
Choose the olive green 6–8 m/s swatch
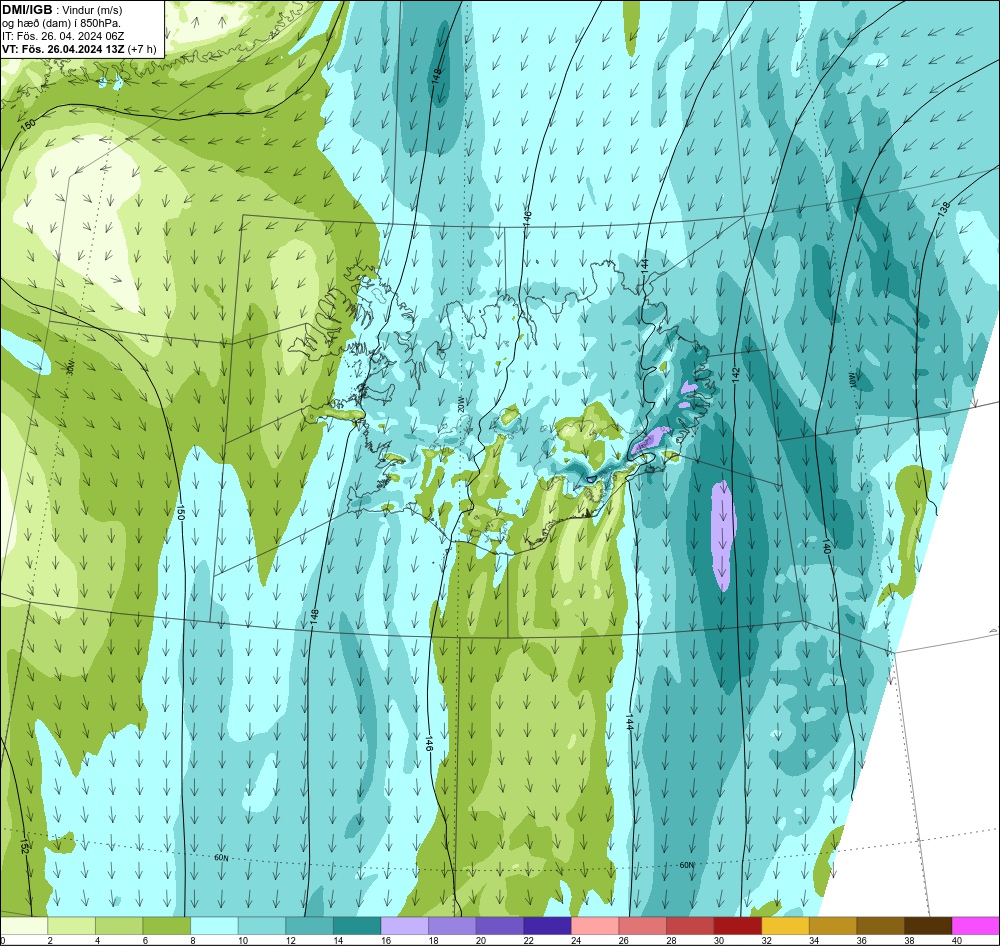coord(166,926)
